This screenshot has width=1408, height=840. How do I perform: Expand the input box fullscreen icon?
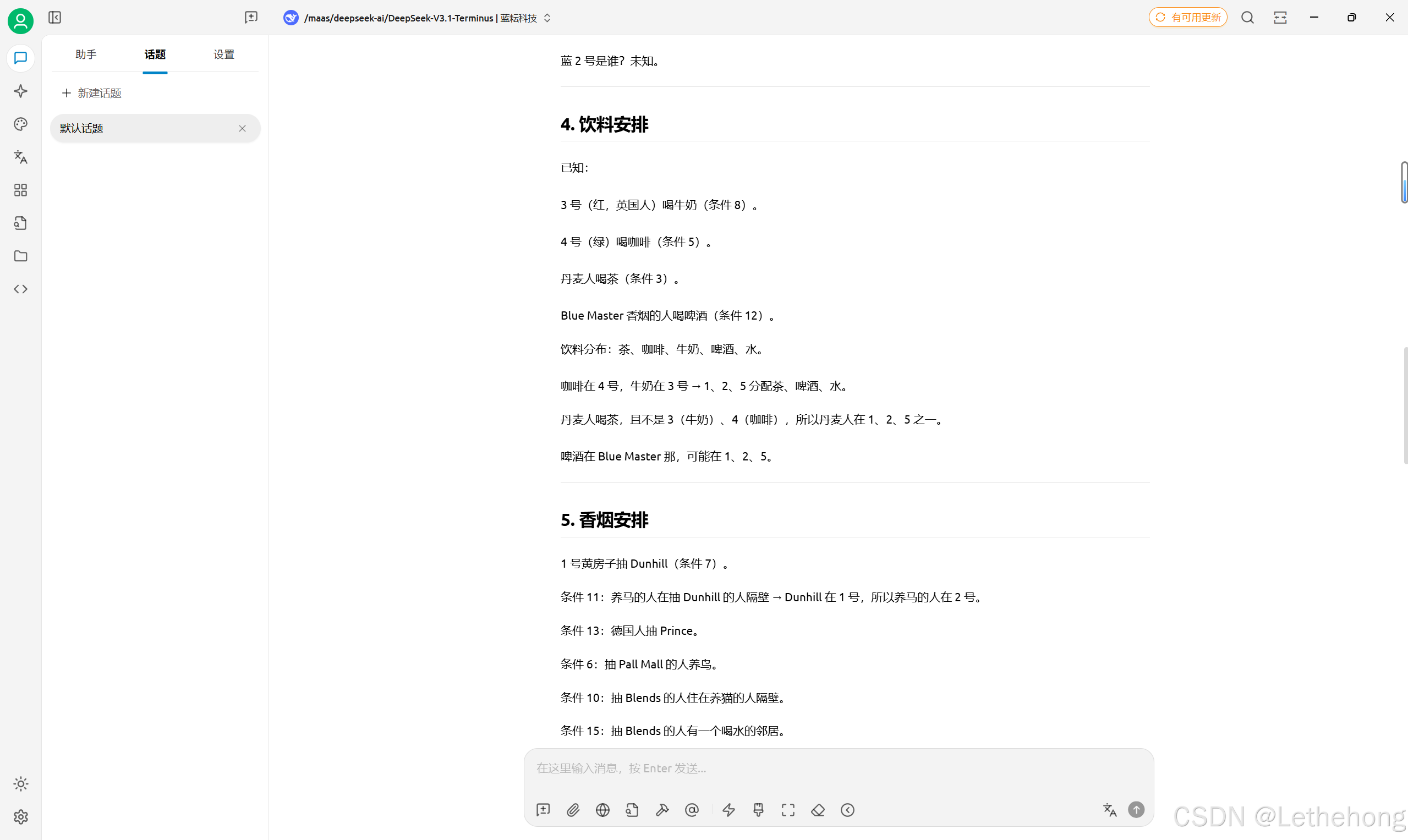pyautogui.click(x=788, y=810)
